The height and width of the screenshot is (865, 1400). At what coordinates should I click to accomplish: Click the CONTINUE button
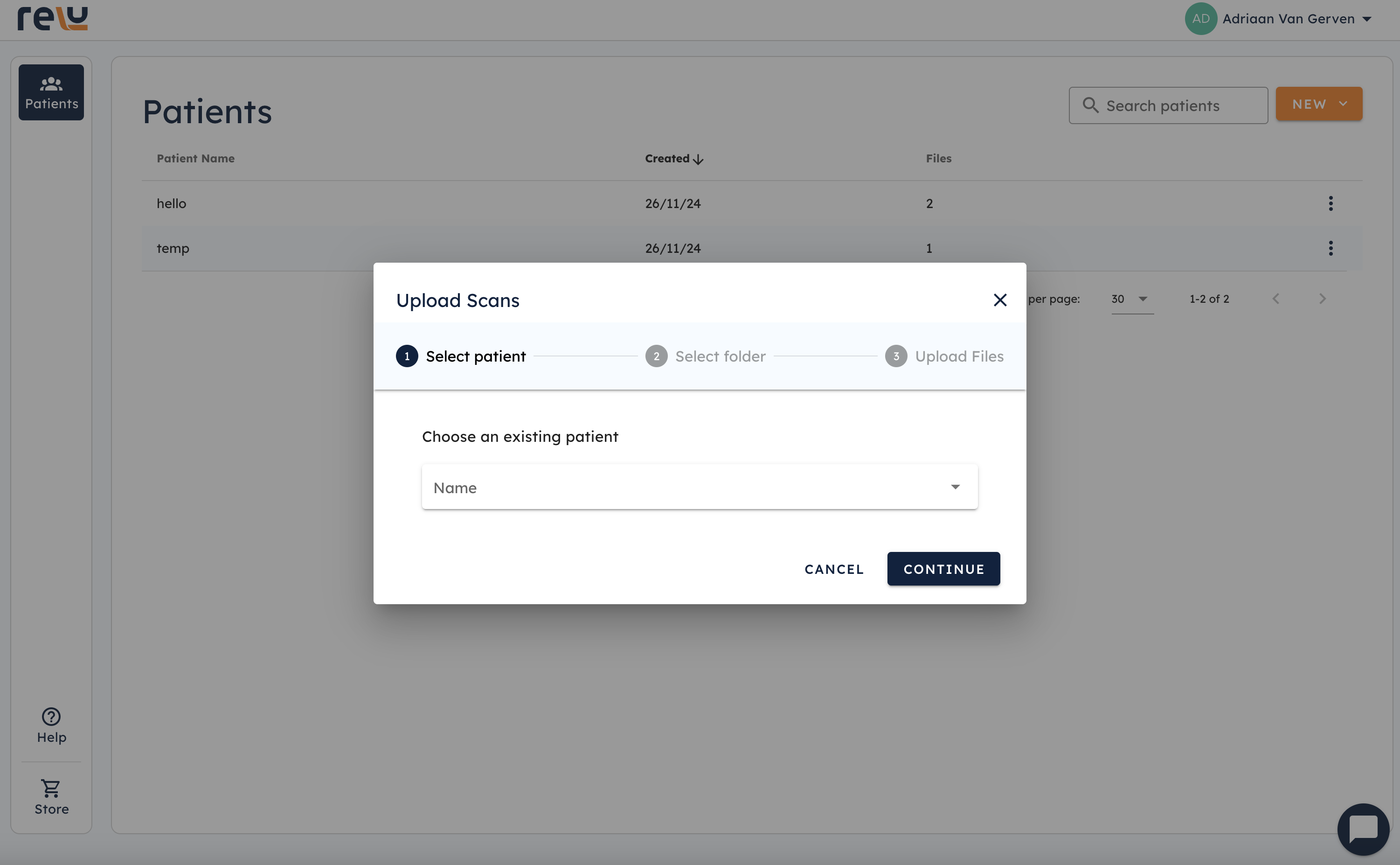(943, 569)
